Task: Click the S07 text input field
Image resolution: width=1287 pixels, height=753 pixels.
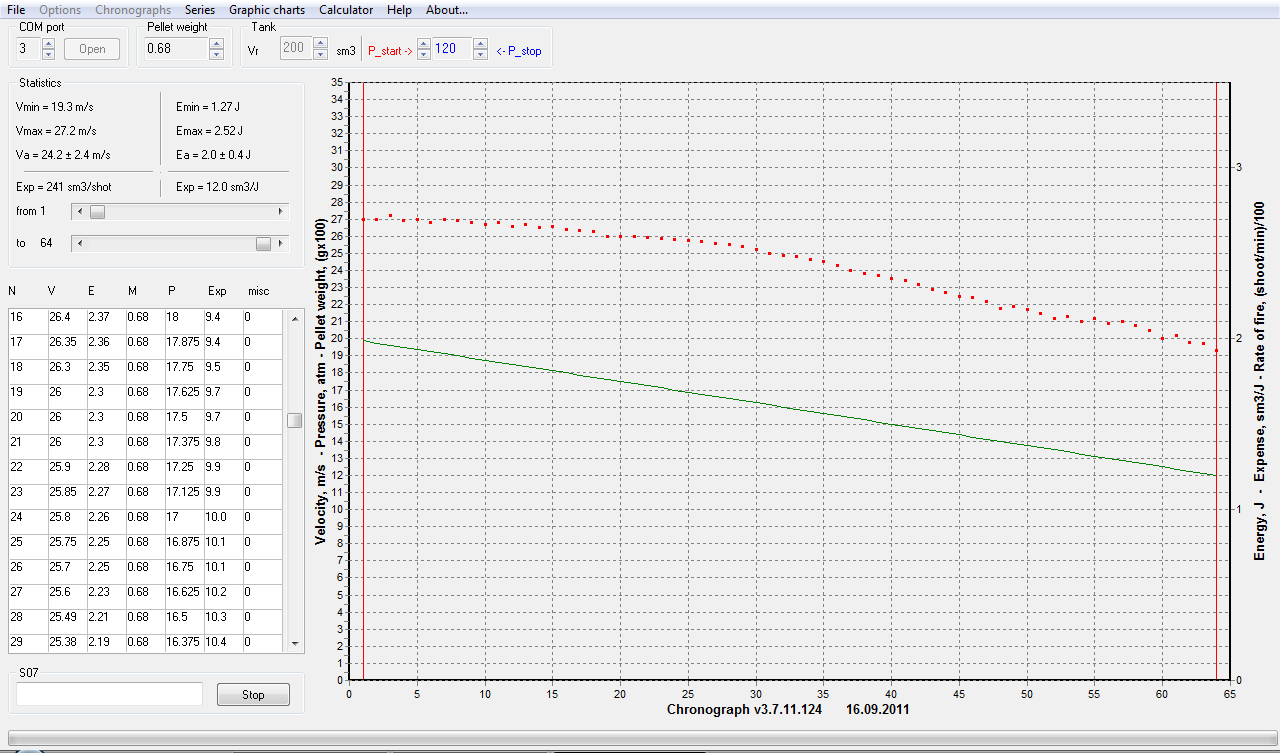Action: [109, 694]
